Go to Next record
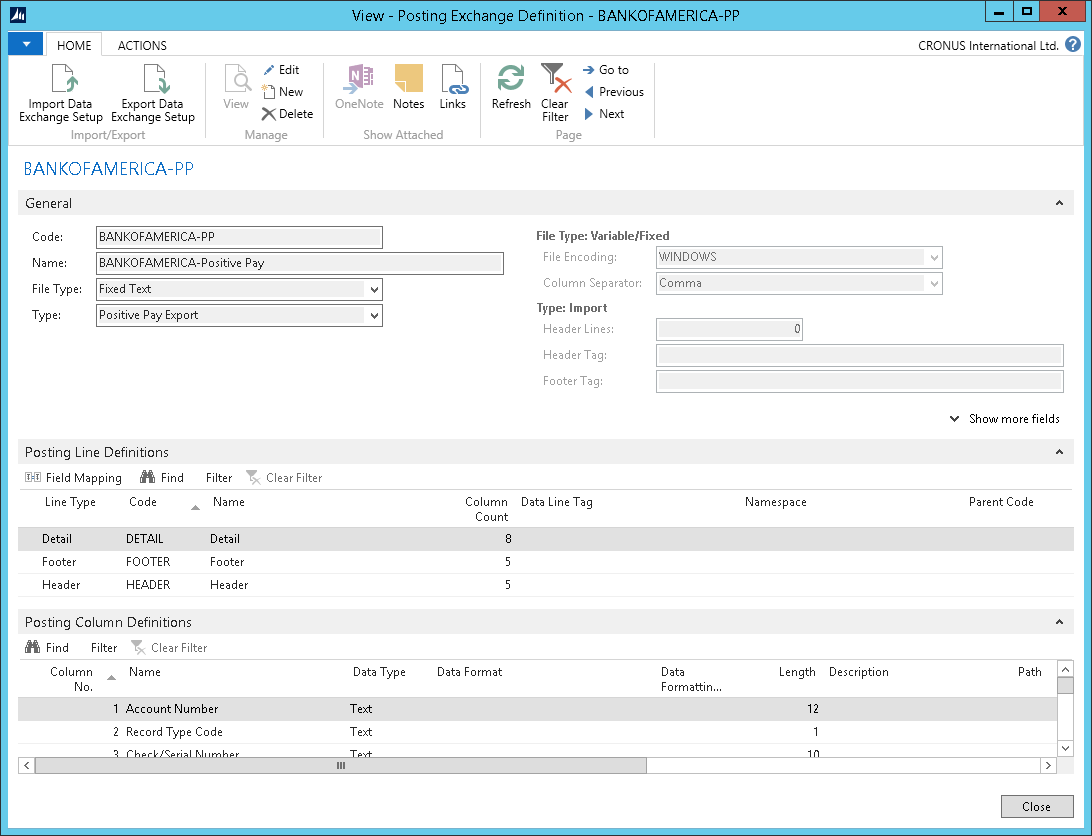 tap(604, 114)
